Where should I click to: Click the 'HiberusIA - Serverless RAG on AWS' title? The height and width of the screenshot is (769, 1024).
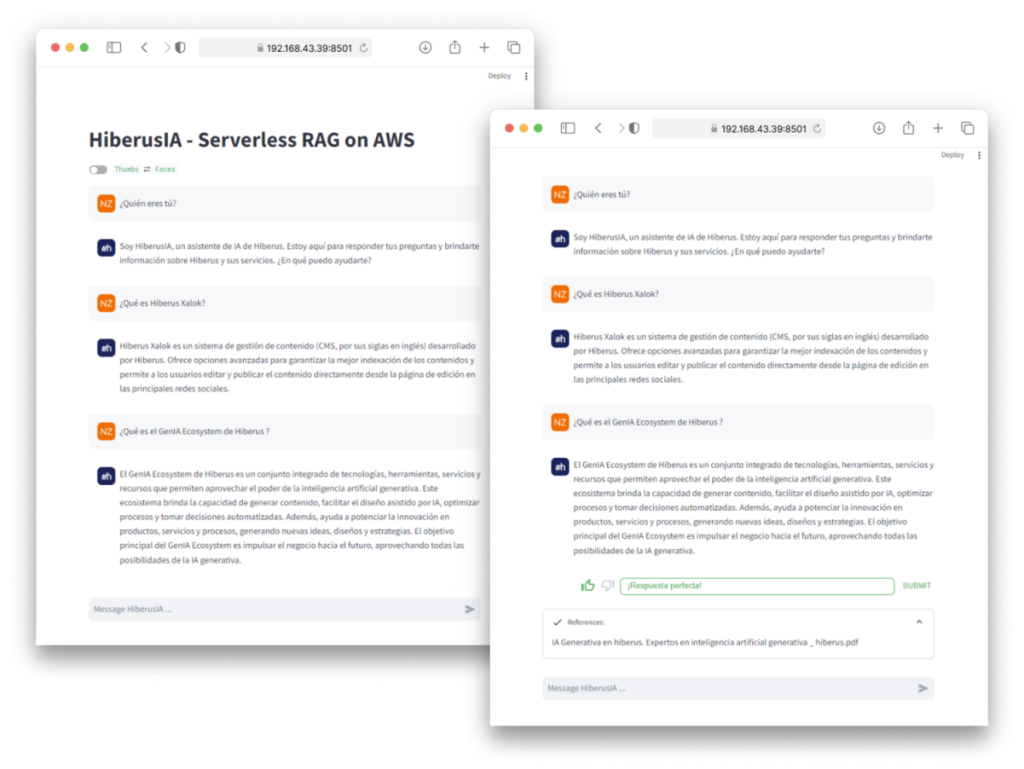[x=251, y=140]
